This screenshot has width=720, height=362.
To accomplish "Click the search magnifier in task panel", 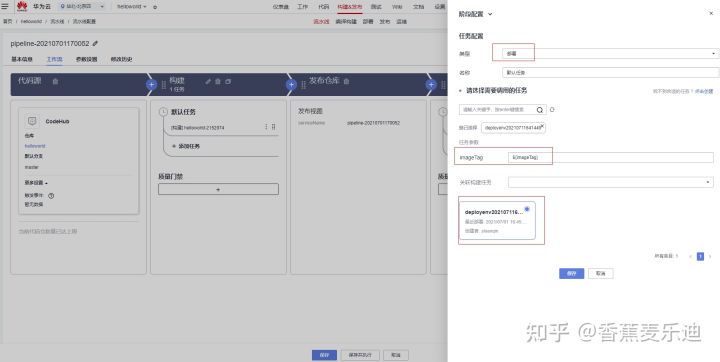I will 540,110.
